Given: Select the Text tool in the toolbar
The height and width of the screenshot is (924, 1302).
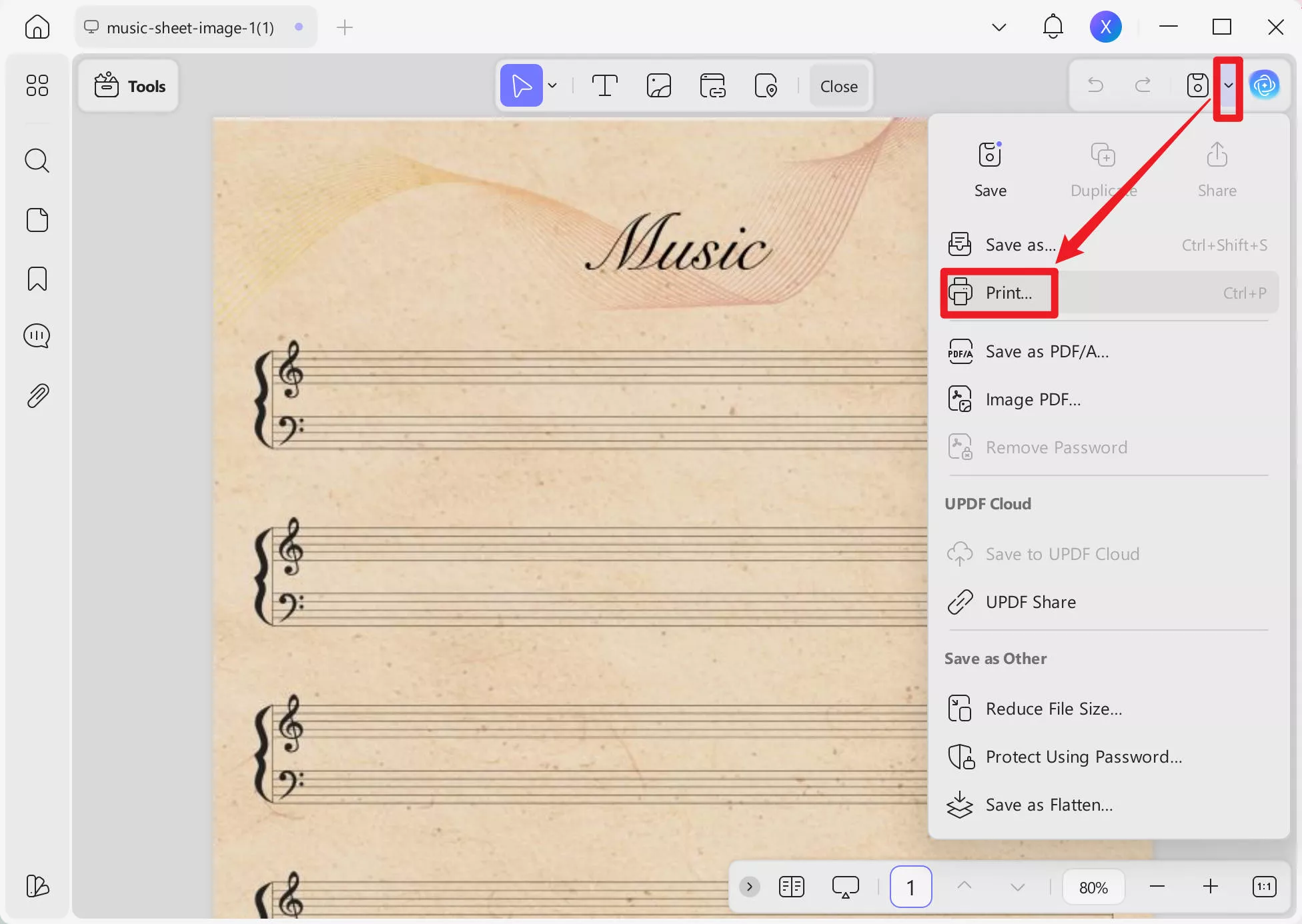Looking at the screenshot, I should click(604, 85).
